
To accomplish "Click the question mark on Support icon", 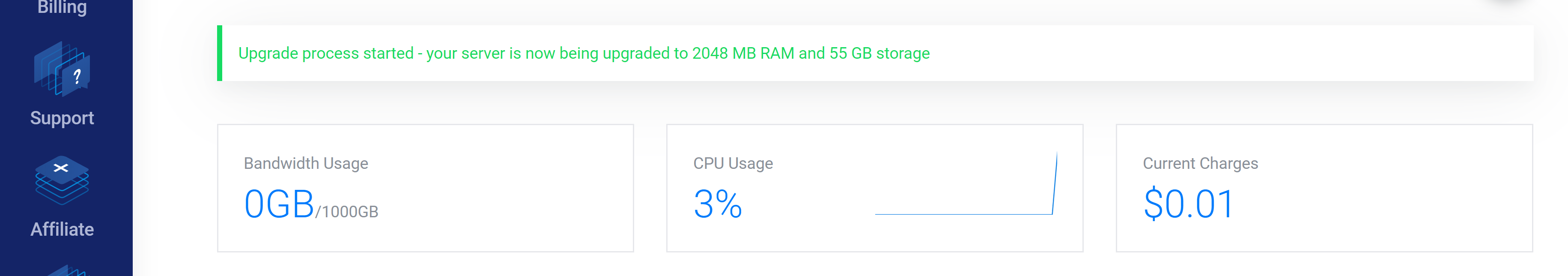I will pyautogui.click(x=77, y=77).
